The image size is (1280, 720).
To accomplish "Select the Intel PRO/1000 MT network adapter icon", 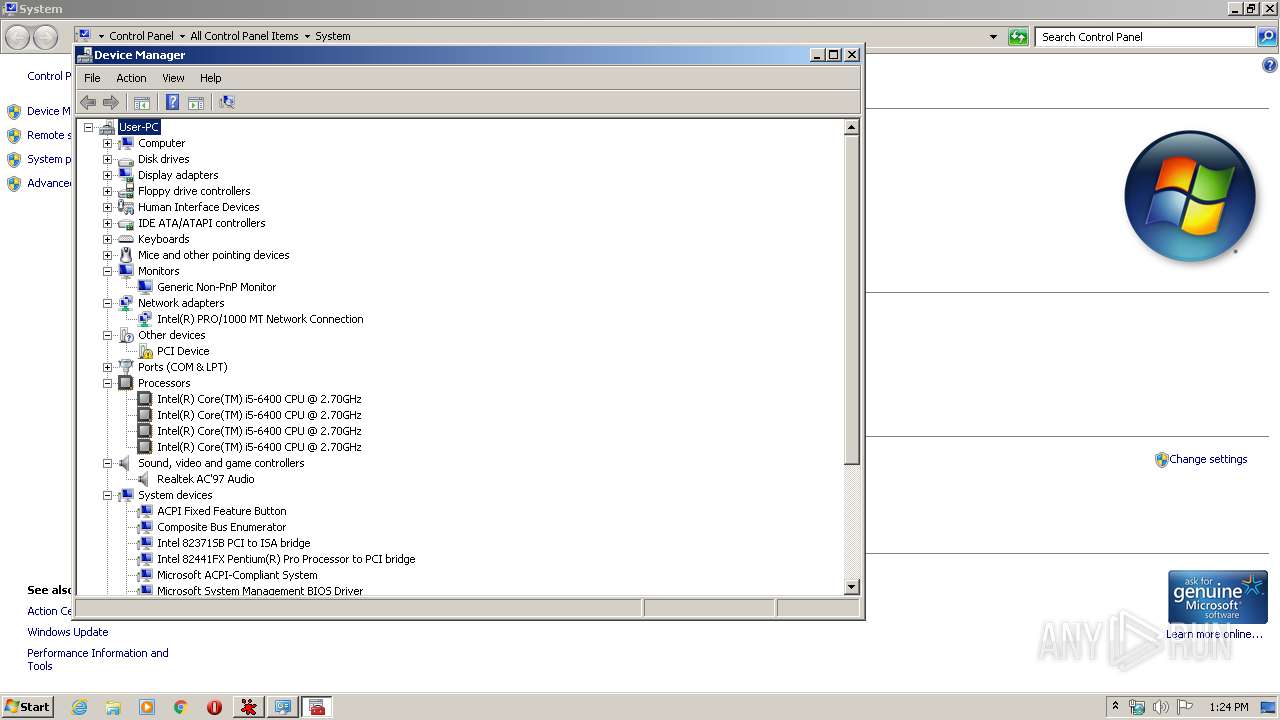I will tap(146, 319).
